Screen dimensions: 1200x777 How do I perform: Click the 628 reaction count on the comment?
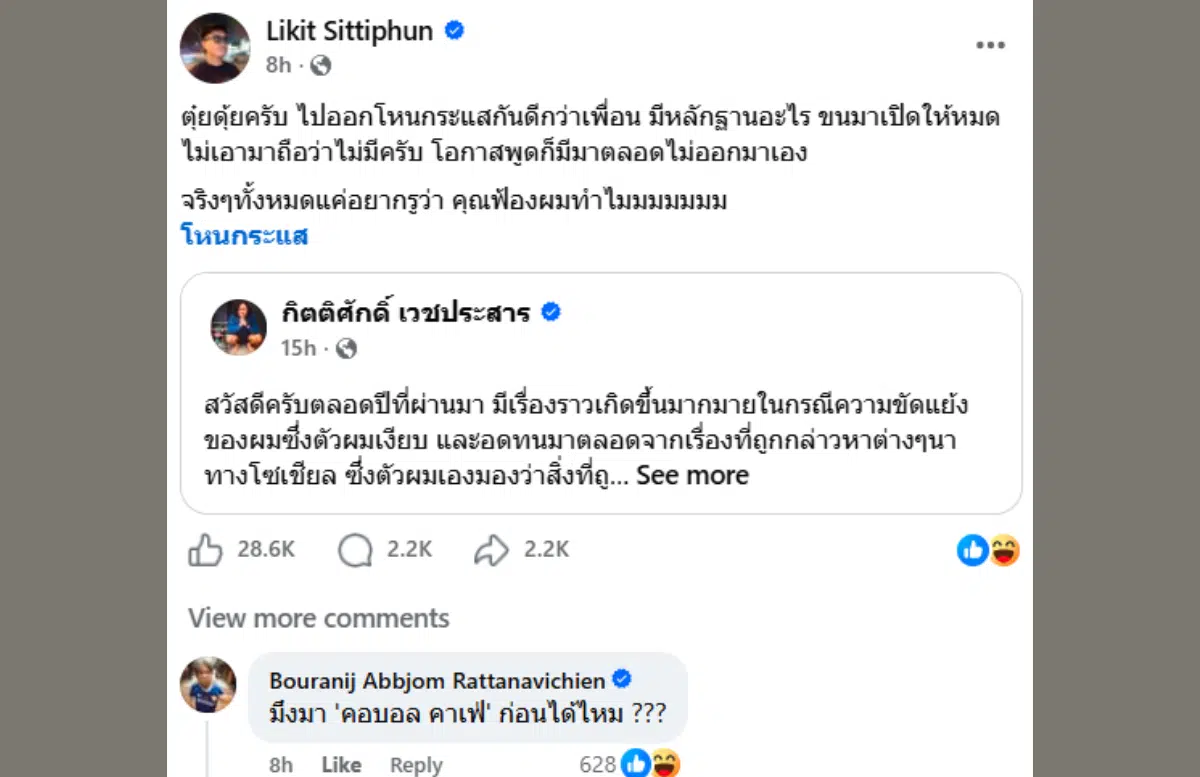pyautogui.click(x=600, y=762)
